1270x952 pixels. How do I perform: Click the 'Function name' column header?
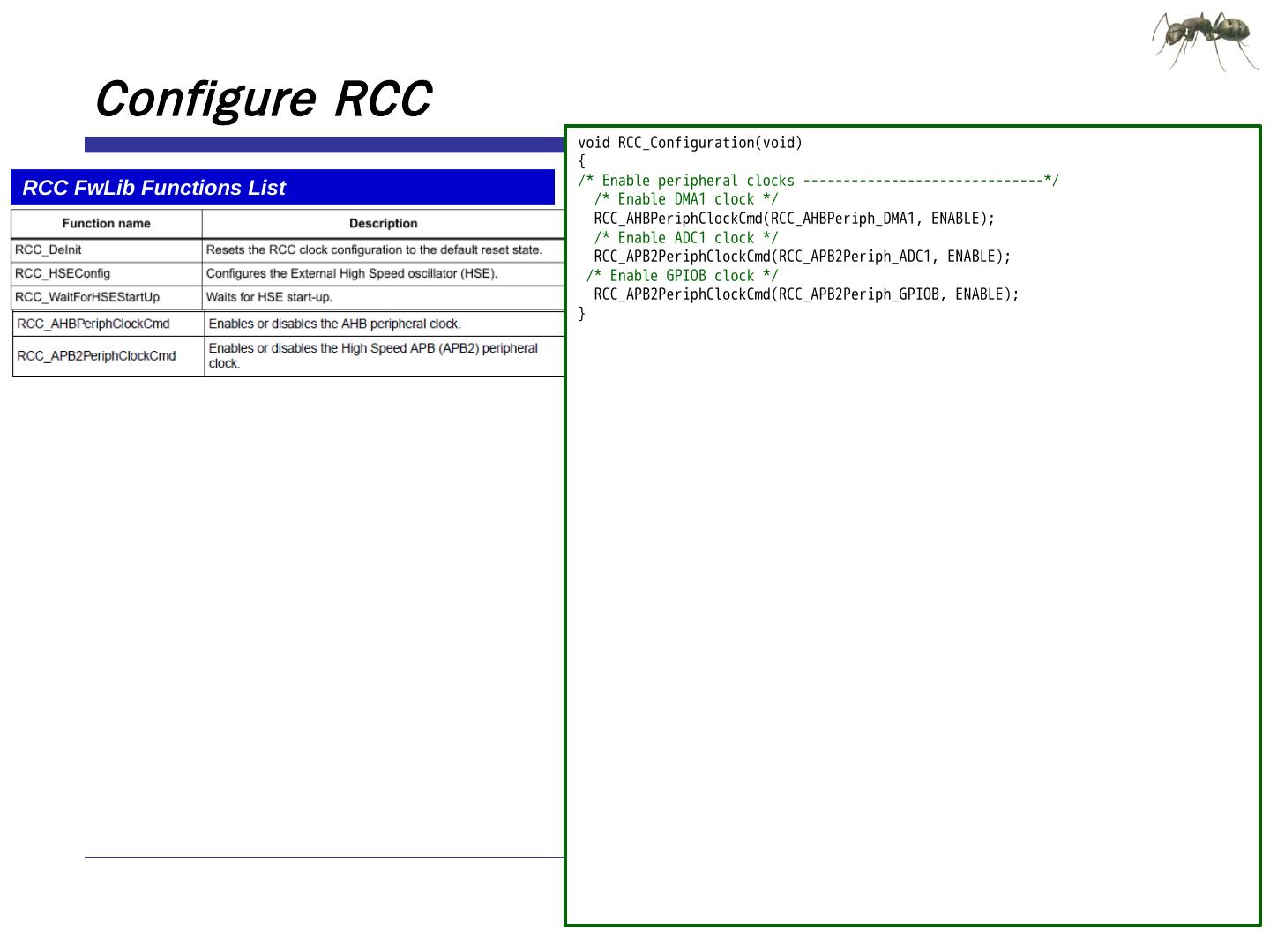[106, 223]
